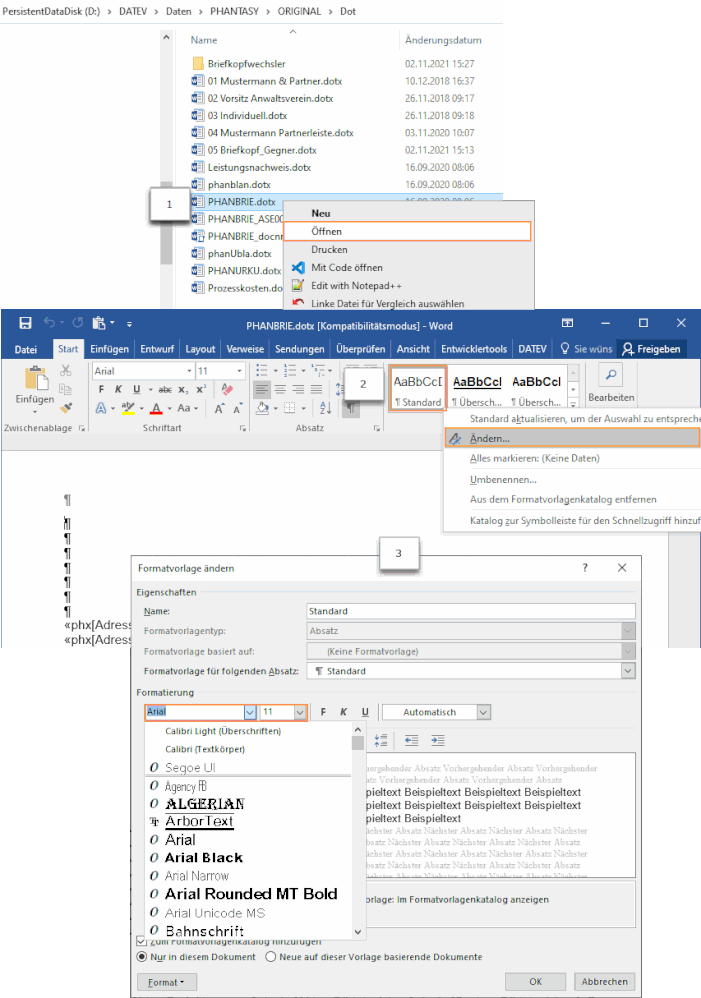The height and width of the screenshot is (998, 701).
Task: Toggle paragraph marks pilcrow icon
Action: click(350, 408)
